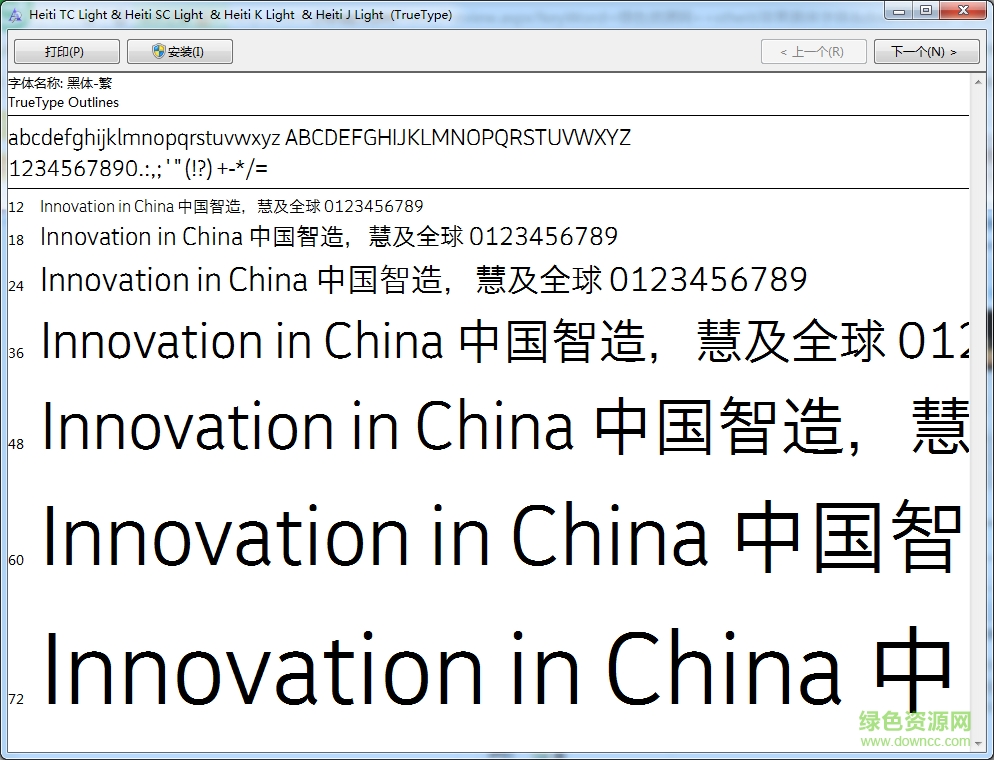The image size is (994, 760).
Task: Click the scrollbar down arrow
Action: pyautogui.click(x=978, y=743)
